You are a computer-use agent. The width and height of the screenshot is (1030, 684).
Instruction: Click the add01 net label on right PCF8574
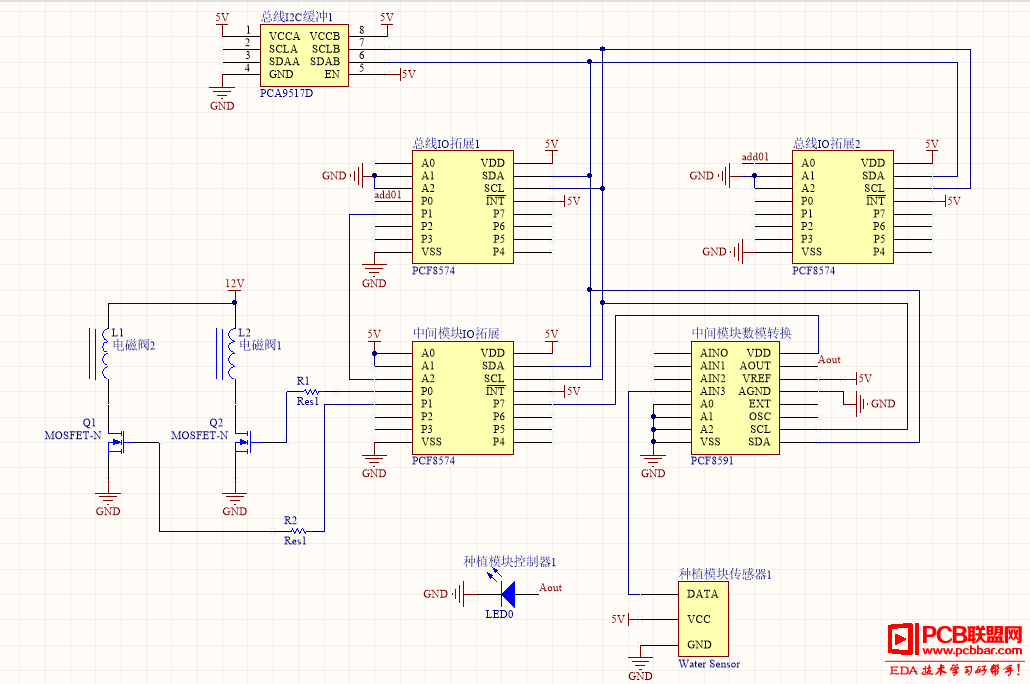click(x=755, y=156)
